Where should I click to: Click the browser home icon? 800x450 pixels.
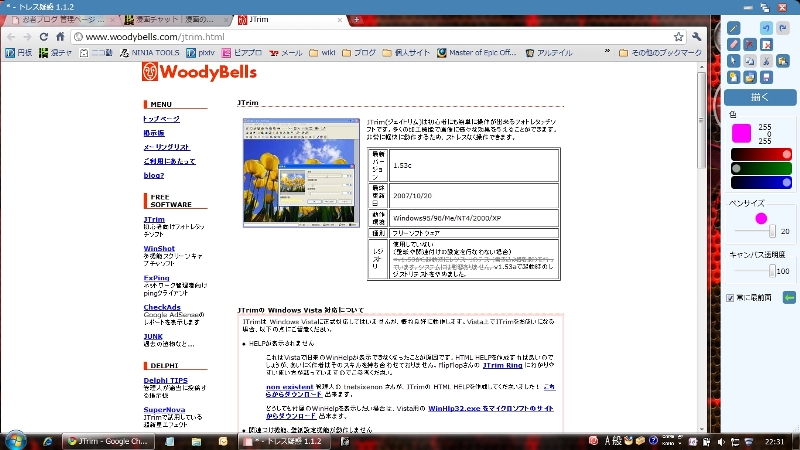coord(60,37)
